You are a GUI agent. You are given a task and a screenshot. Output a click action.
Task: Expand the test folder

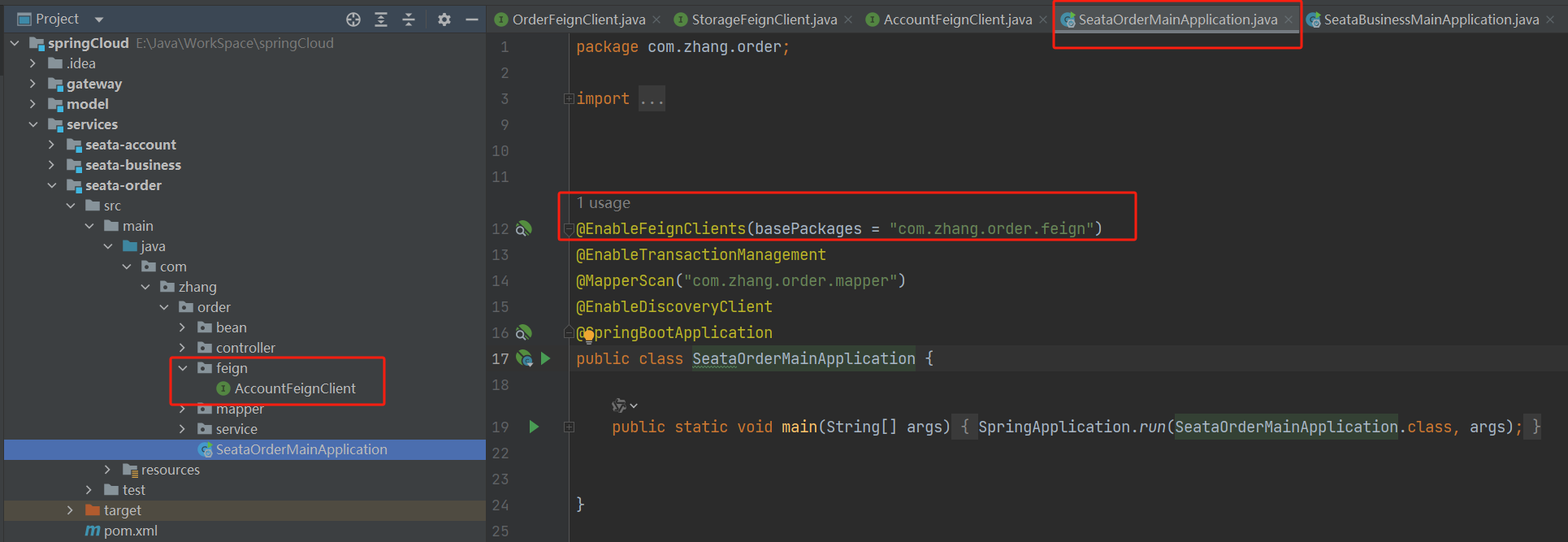pyautogui.click(x=89, y=490)
